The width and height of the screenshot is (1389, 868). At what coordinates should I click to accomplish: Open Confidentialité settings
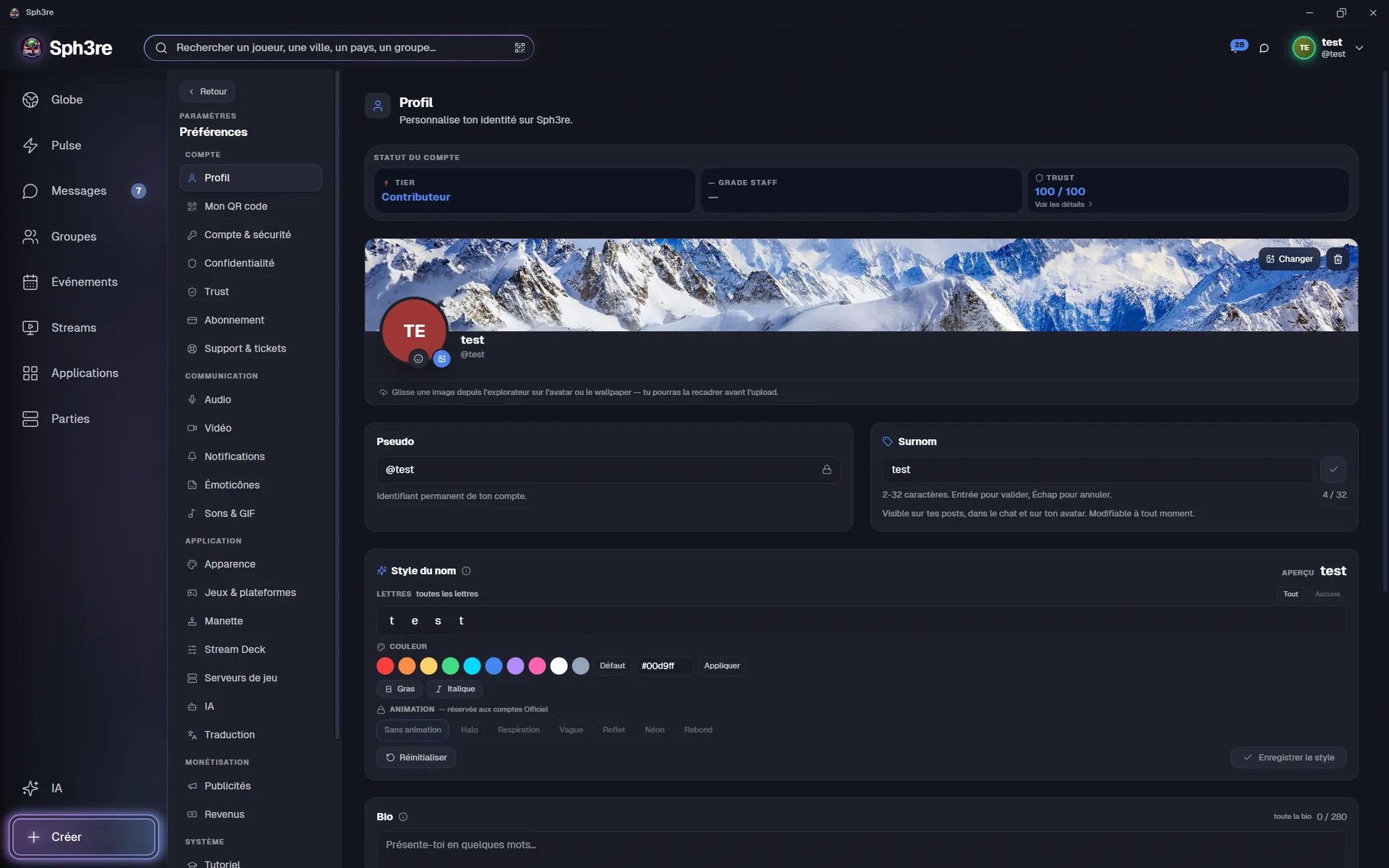coord(250,263)
